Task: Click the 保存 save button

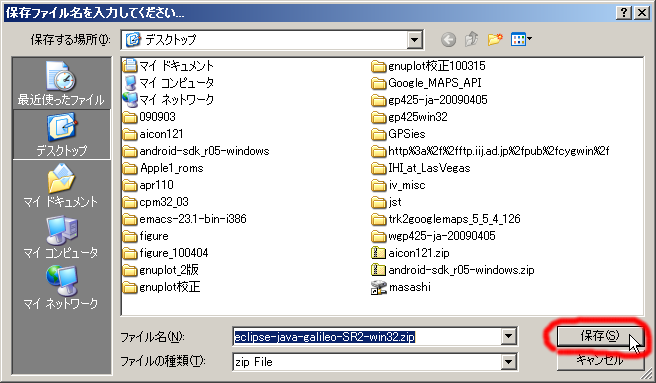Action: coord(600,336)
